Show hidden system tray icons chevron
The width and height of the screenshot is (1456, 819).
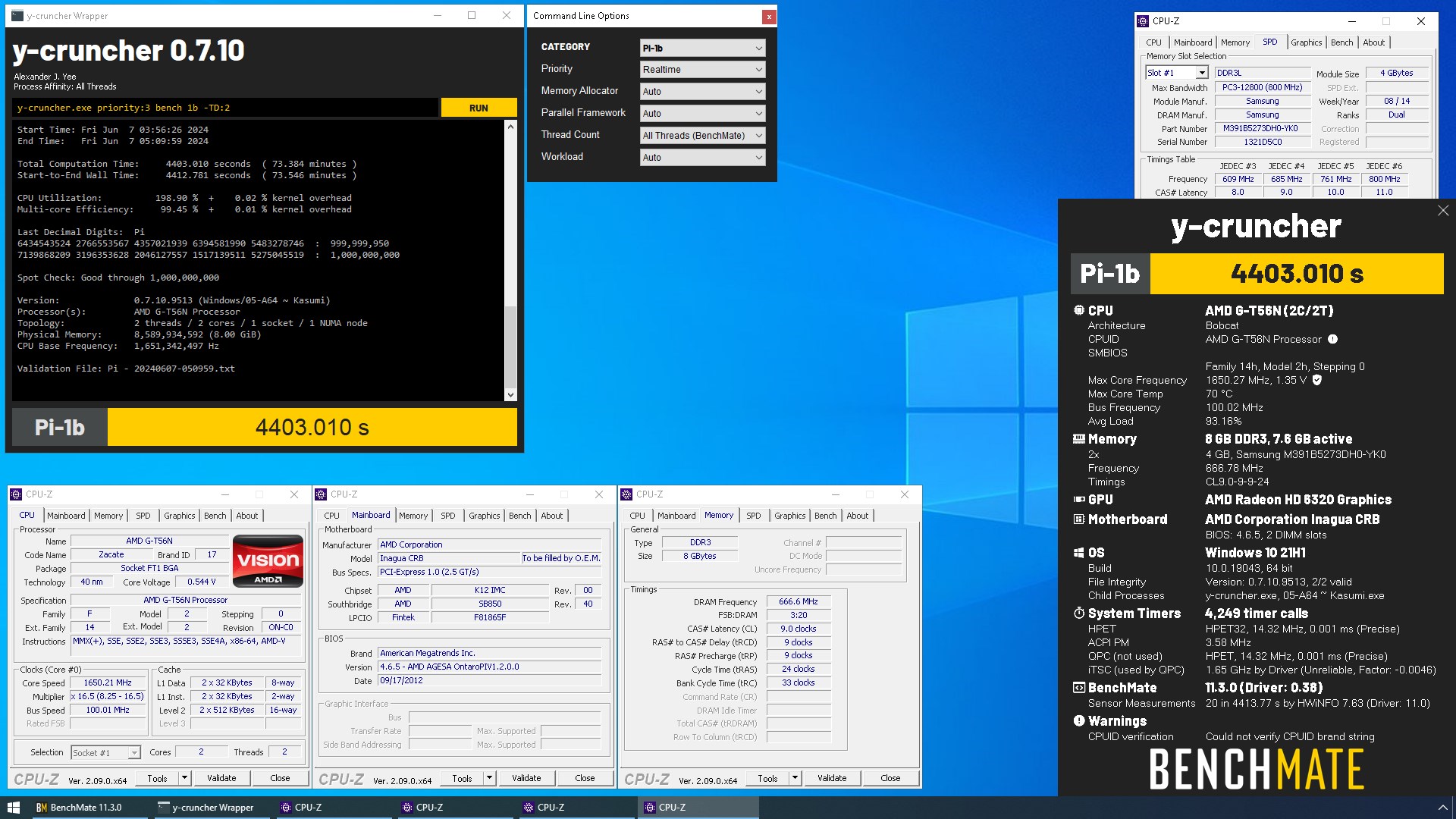click(1442, 808)
